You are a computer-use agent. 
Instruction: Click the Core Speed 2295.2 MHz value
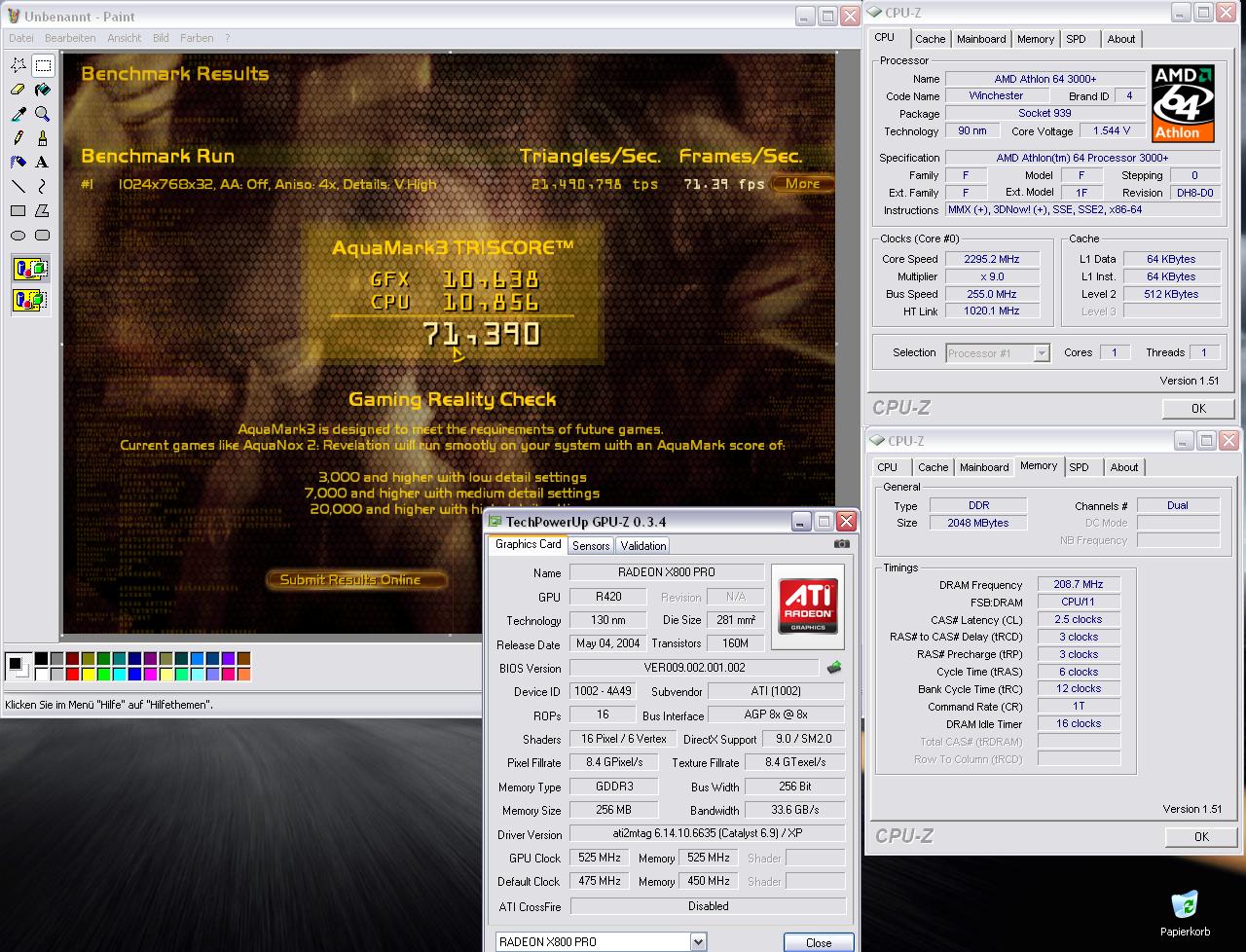click(x=992, y=259)
